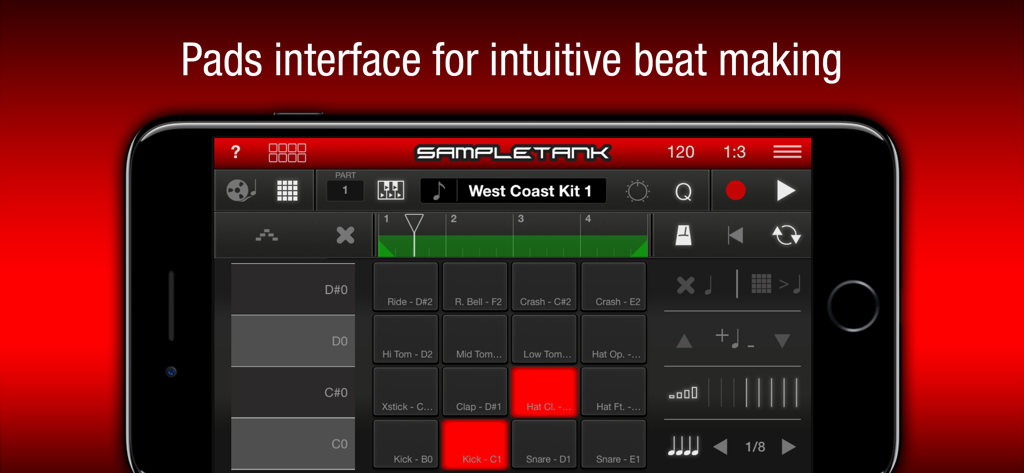Tap the down triangle transpose arrow
The height and width of the screenshot is (473, 1024).
tap(782, 340)
